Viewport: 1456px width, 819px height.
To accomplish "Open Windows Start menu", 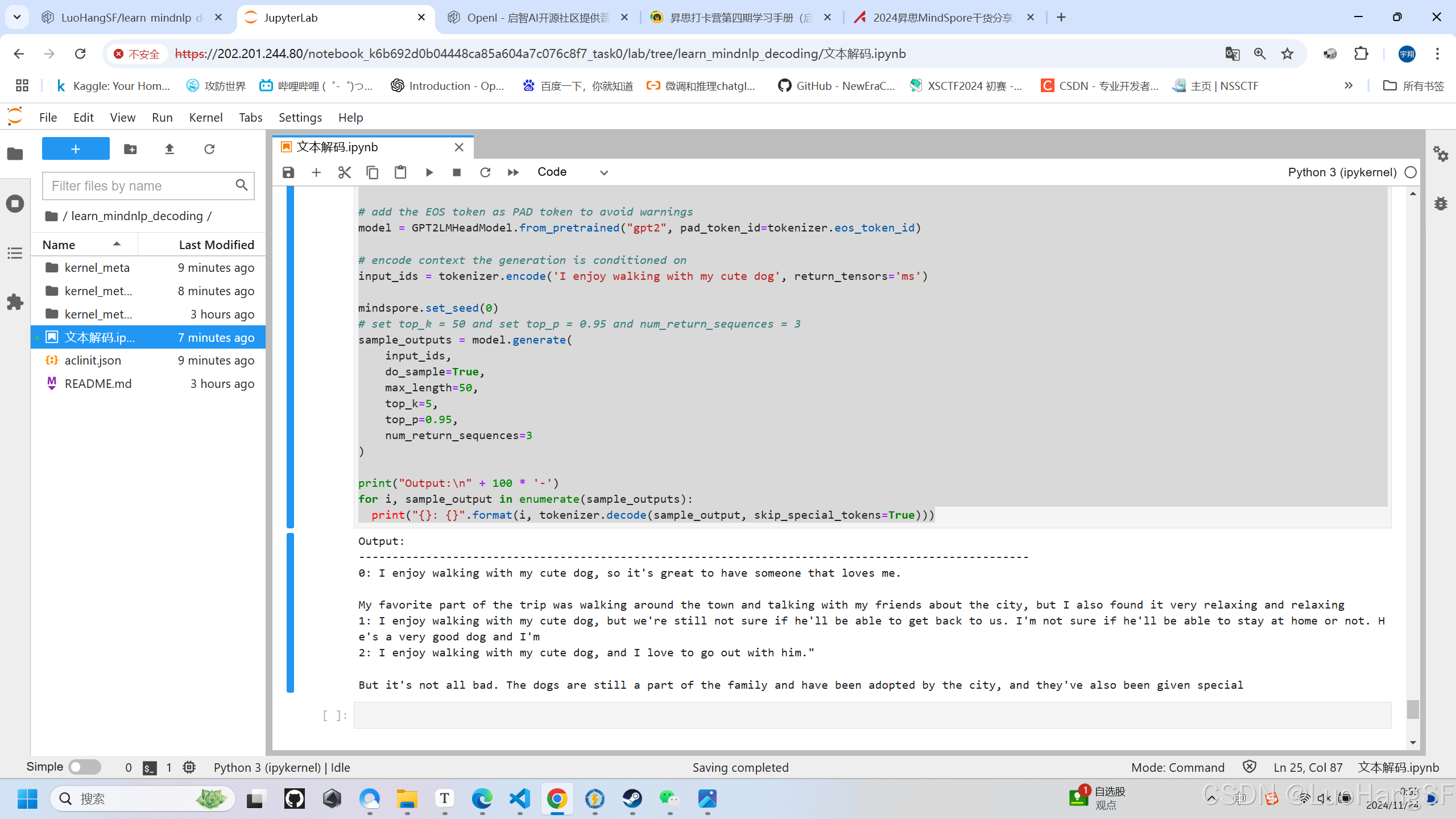I will (27, 799).
